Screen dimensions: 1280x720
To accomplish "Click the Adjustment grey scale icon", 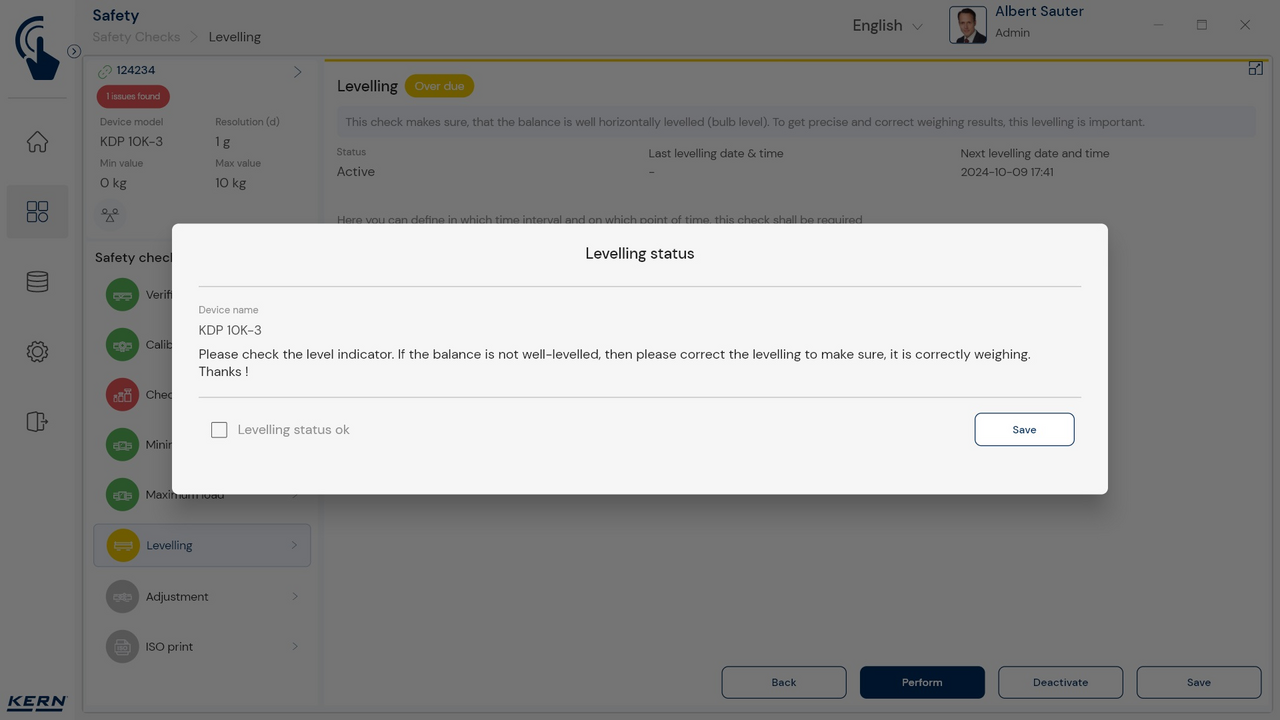I will pyautogui.click(x=123, y=597).
